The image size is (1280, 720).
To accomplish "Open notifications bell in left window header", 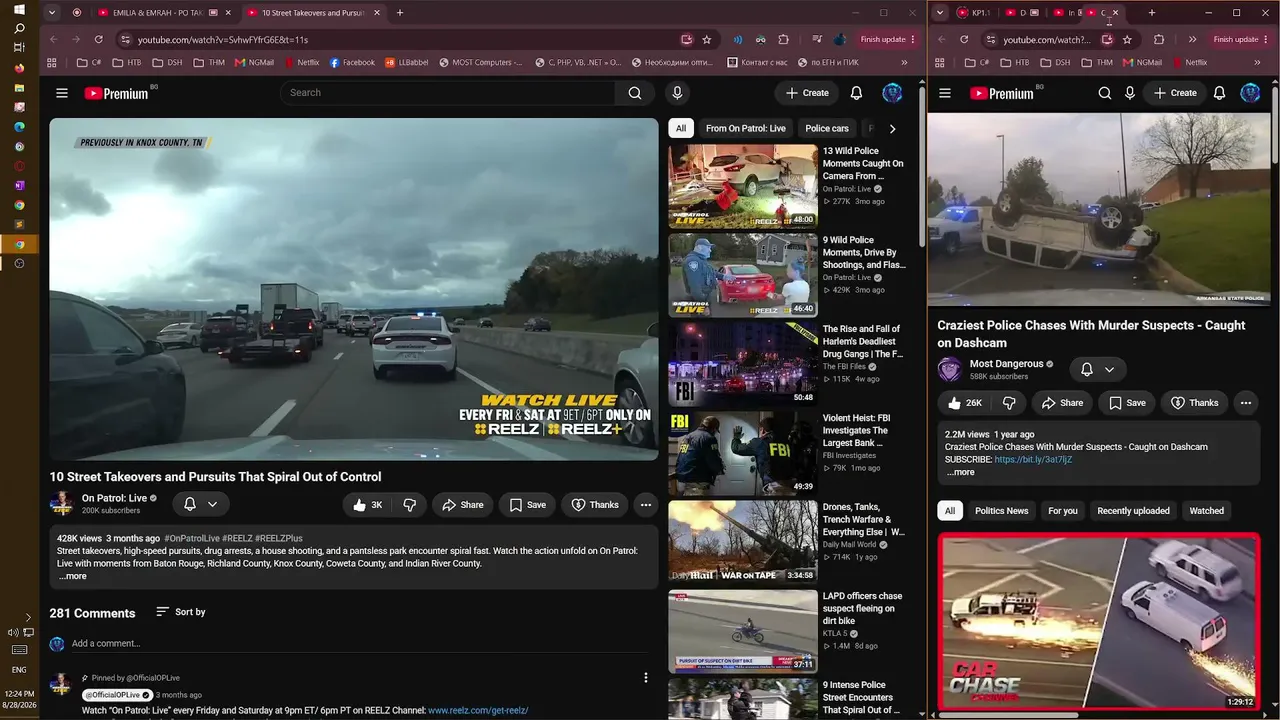I will click(856, 93).
